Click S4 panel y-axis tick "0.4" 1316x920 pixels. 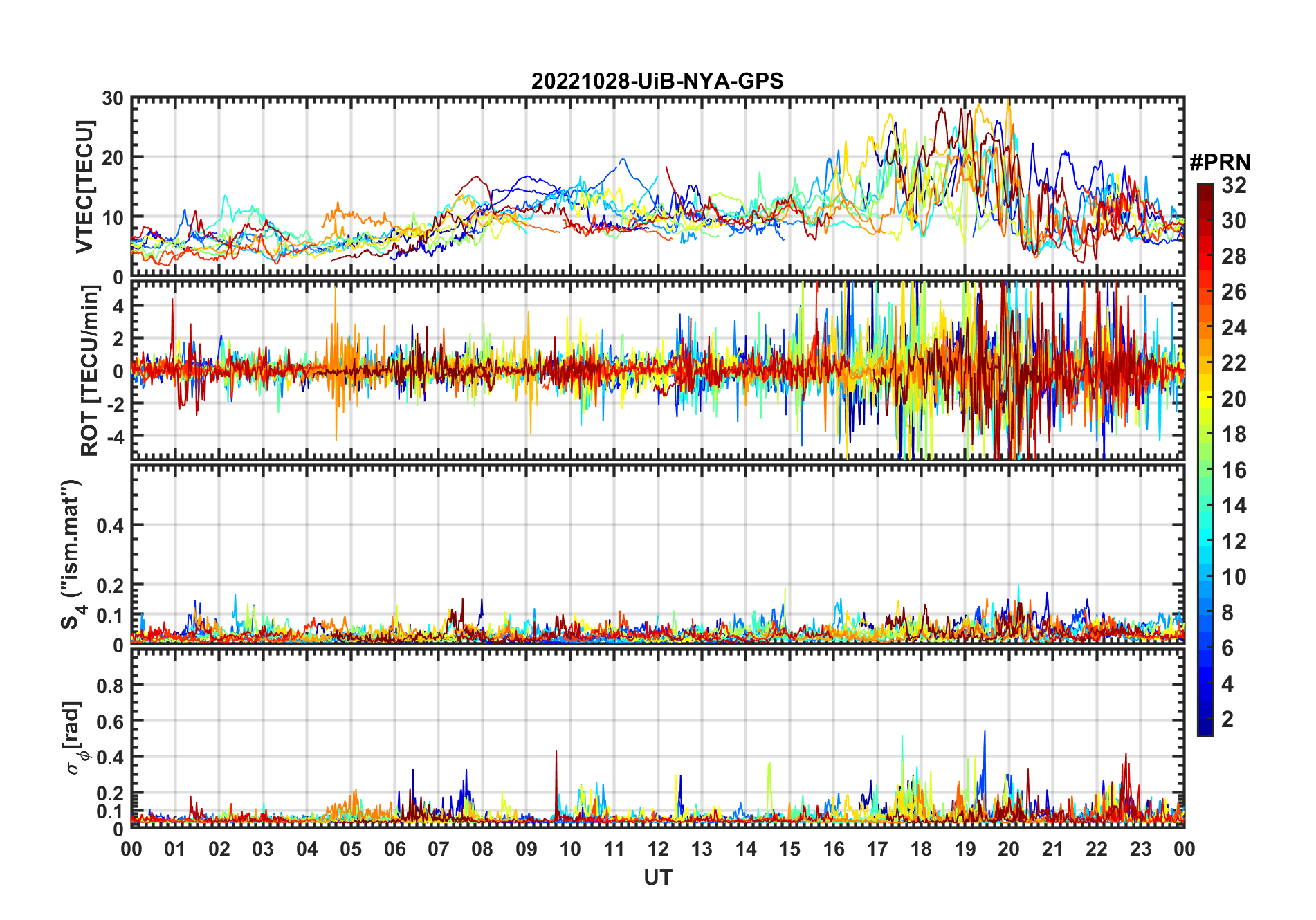[110, 526]
